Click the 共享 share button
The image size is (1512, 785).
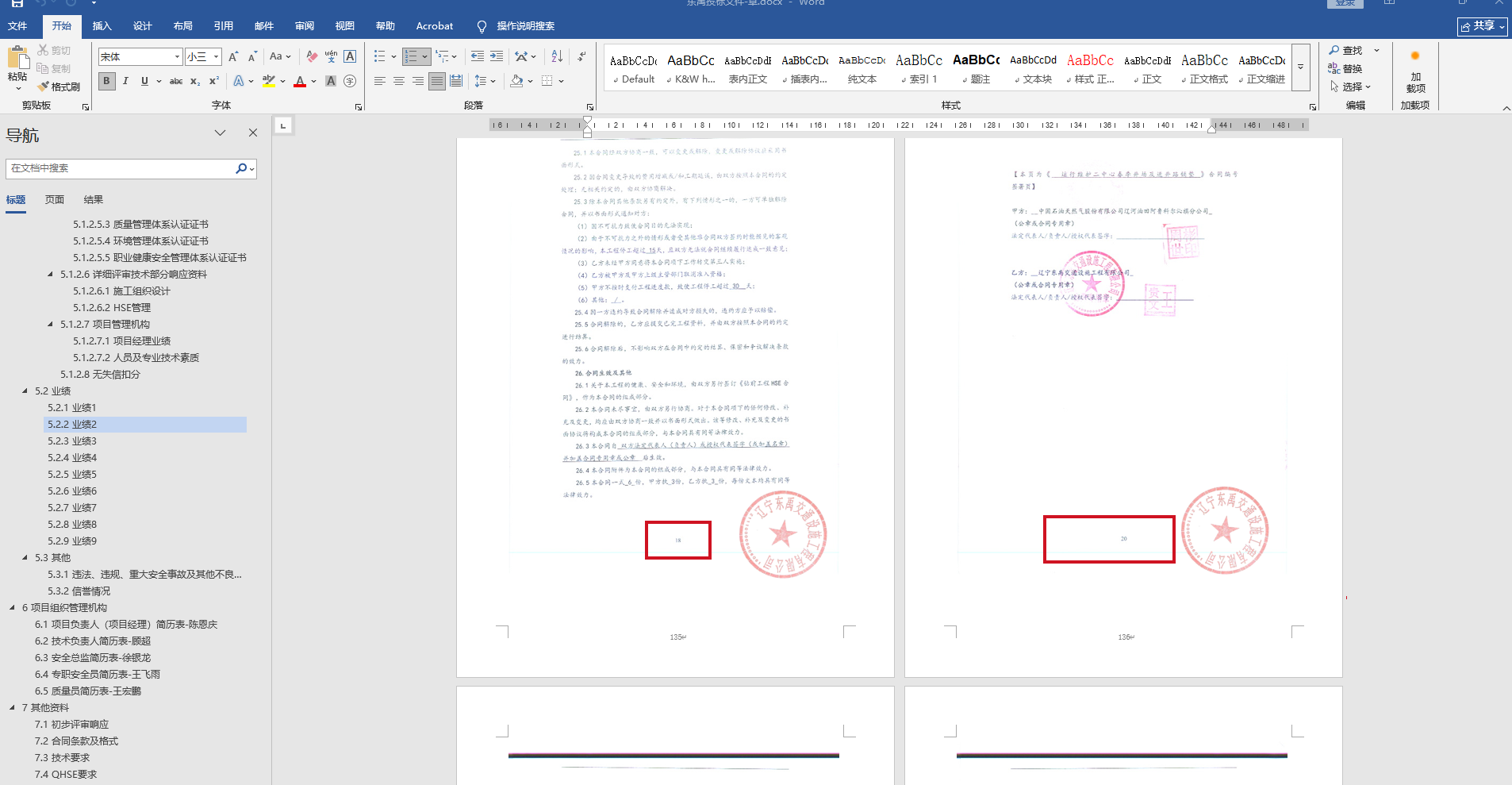(x=1483, y=26)
